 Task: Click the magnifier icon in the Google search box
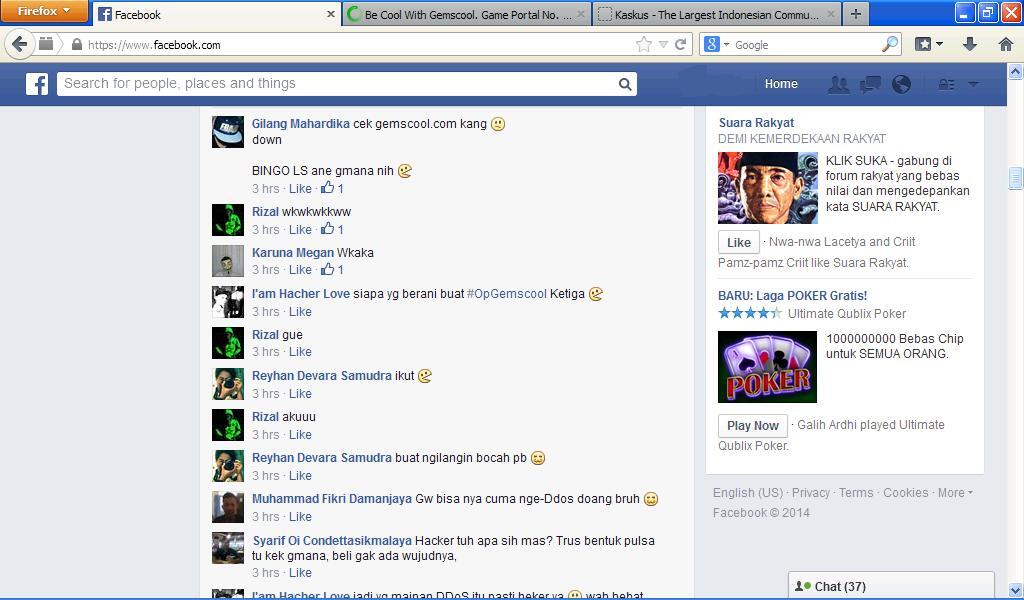click(889, 44)
